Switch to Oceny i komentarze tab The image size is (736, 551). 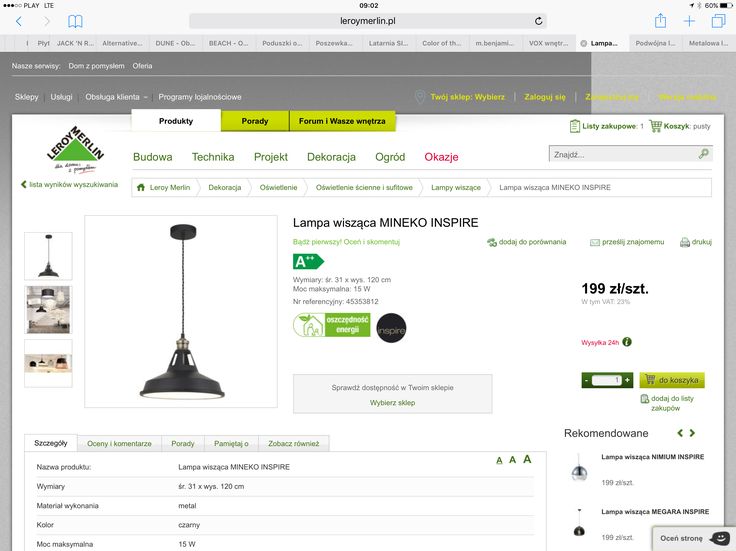[x=119, y=444]
